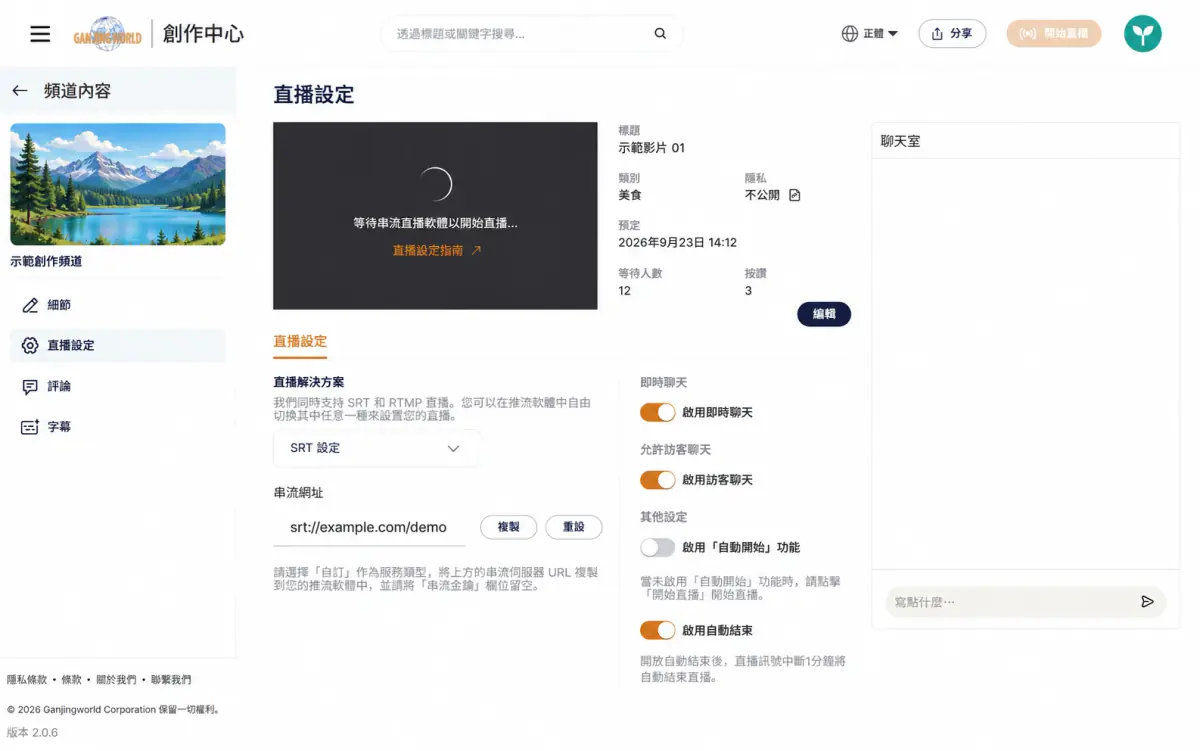
Task: Click the 2026年9月23日 14:12 schedule text
Action: (678, 243)
